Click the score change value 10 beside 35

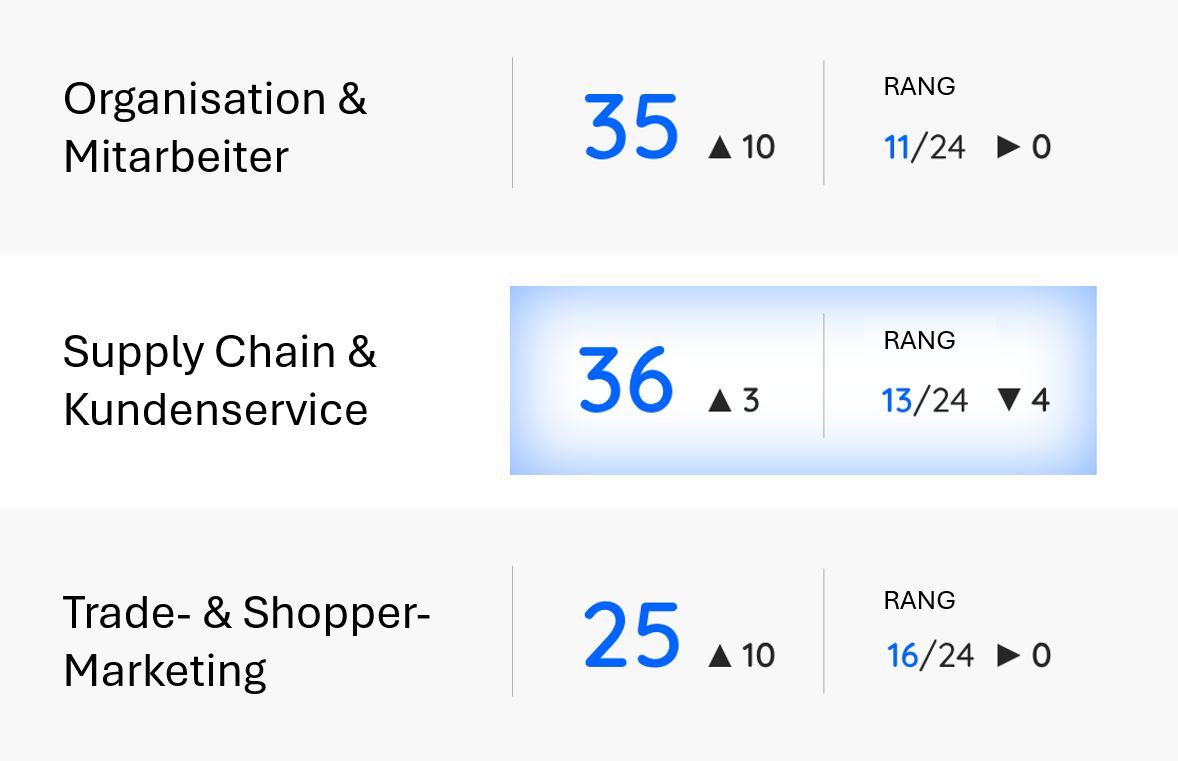(759, 148)
